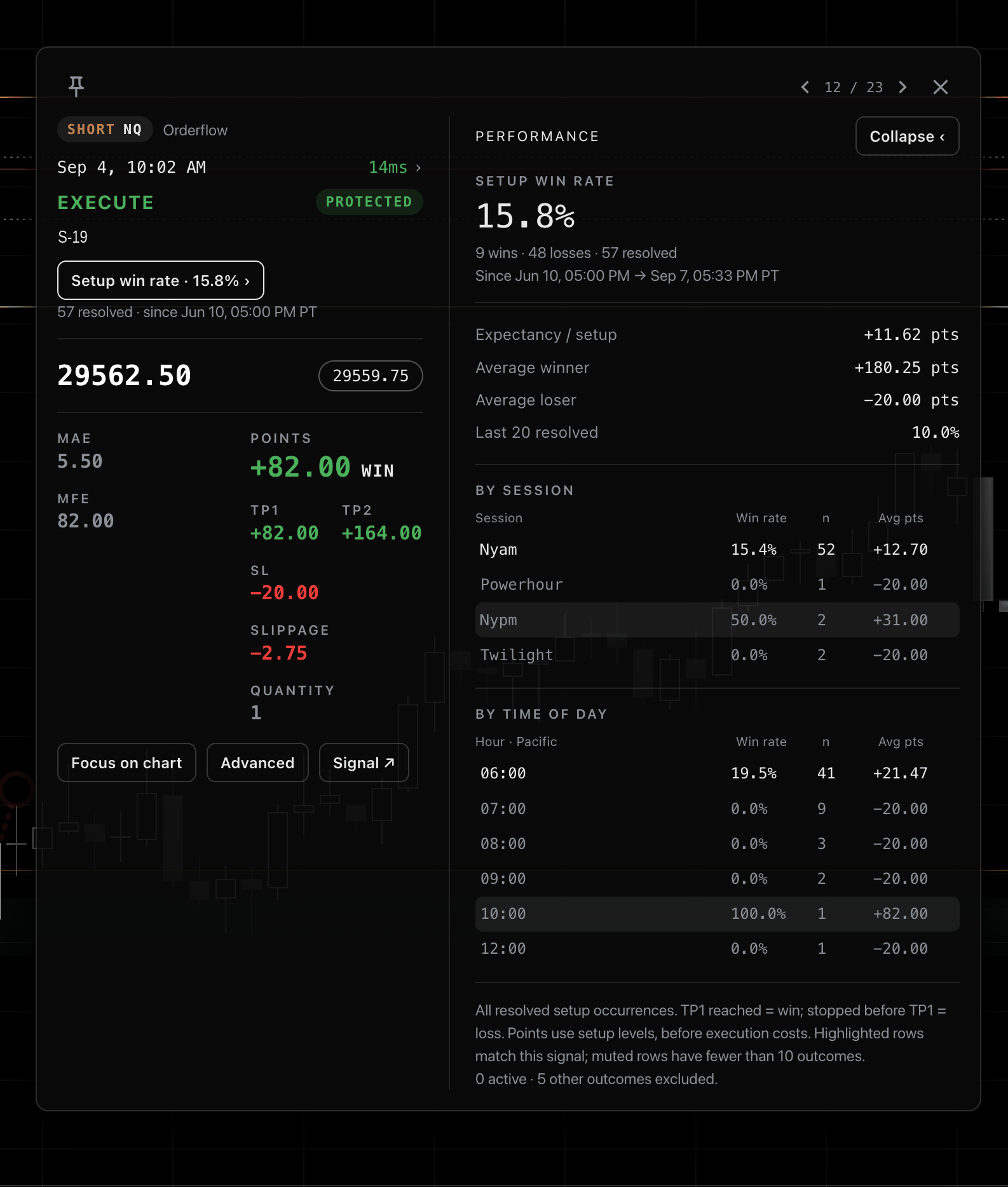1008x1187 pixels.
Task: Select the highlighted 10:00 hour row
Action: coord(717,914)
